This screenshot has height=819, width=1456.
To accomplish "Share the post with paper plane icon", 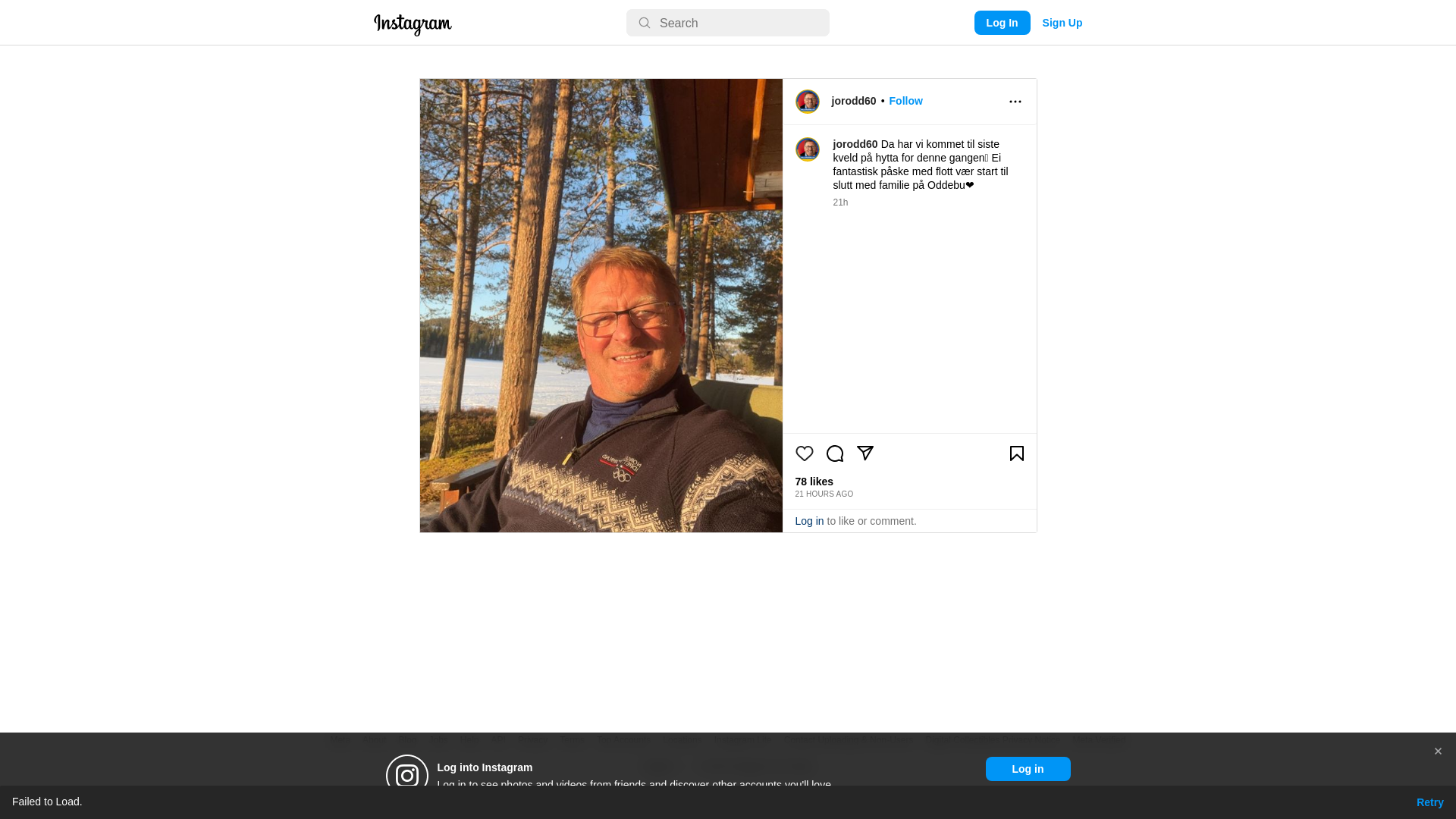I will tap(865, 453).
